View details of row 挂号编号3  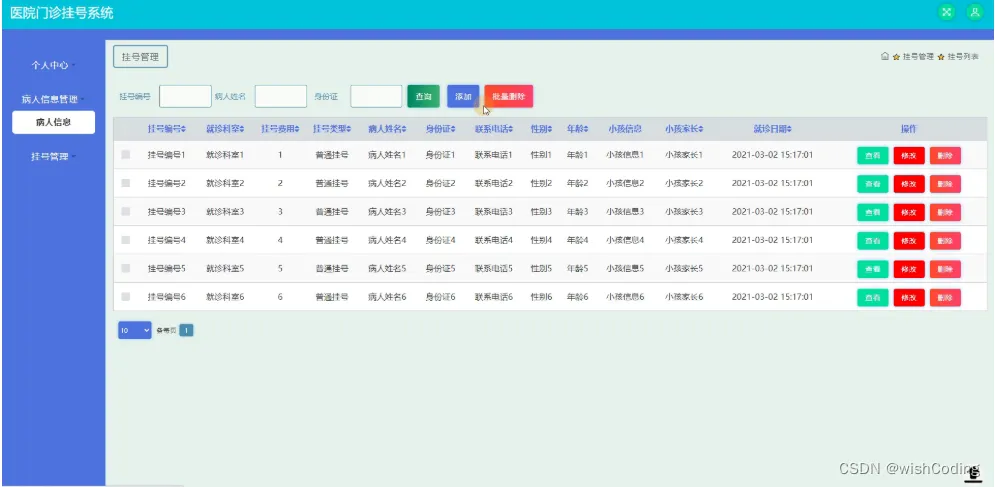click(873, 212)
